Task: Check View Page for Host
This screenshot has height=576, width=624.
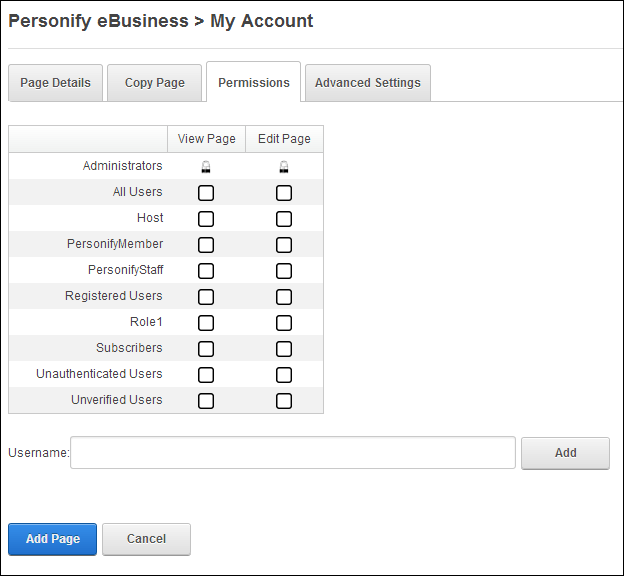Action: (206, 219)
